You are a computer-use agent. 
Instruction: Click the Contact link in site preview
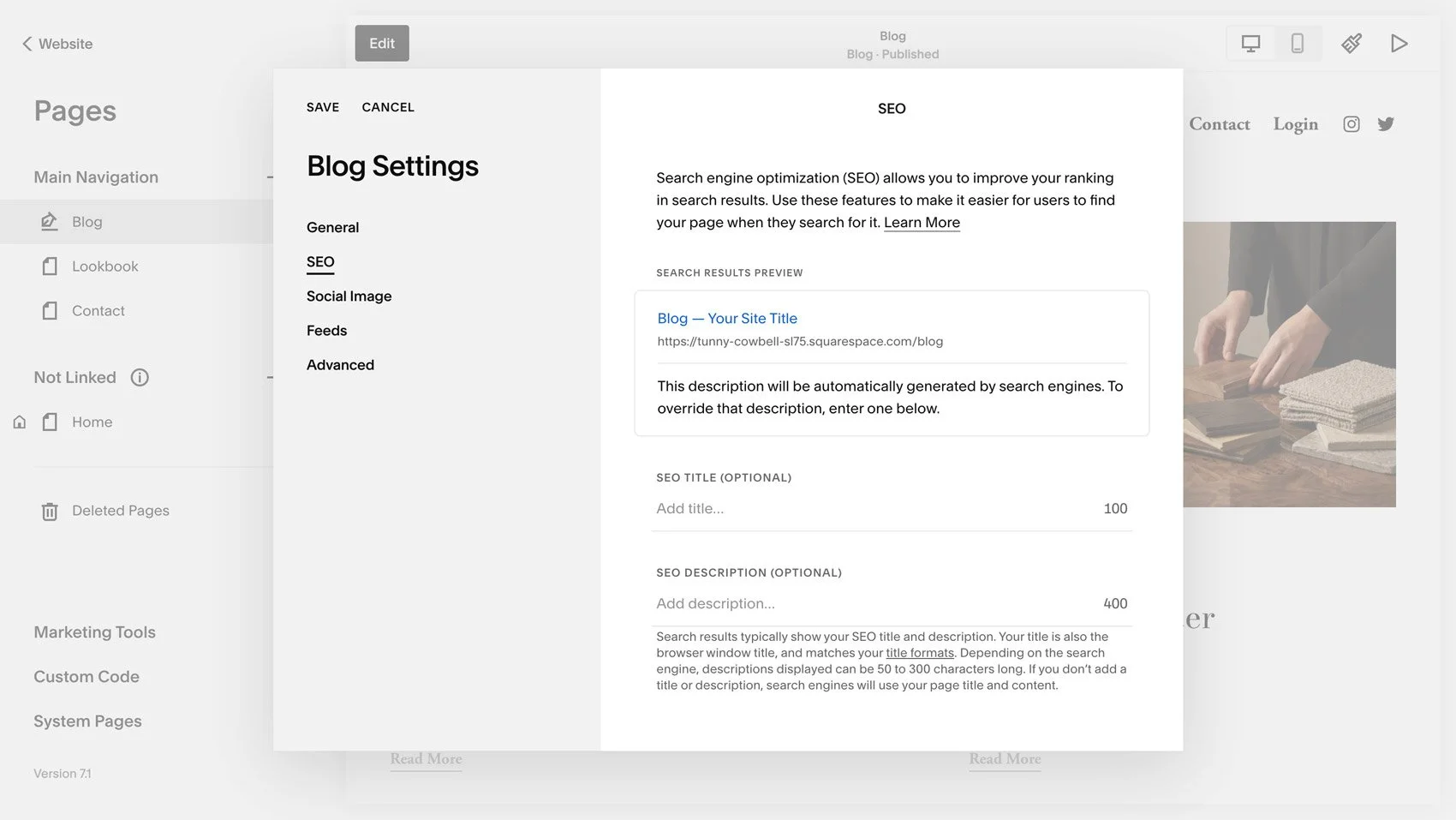(1220, 124)
